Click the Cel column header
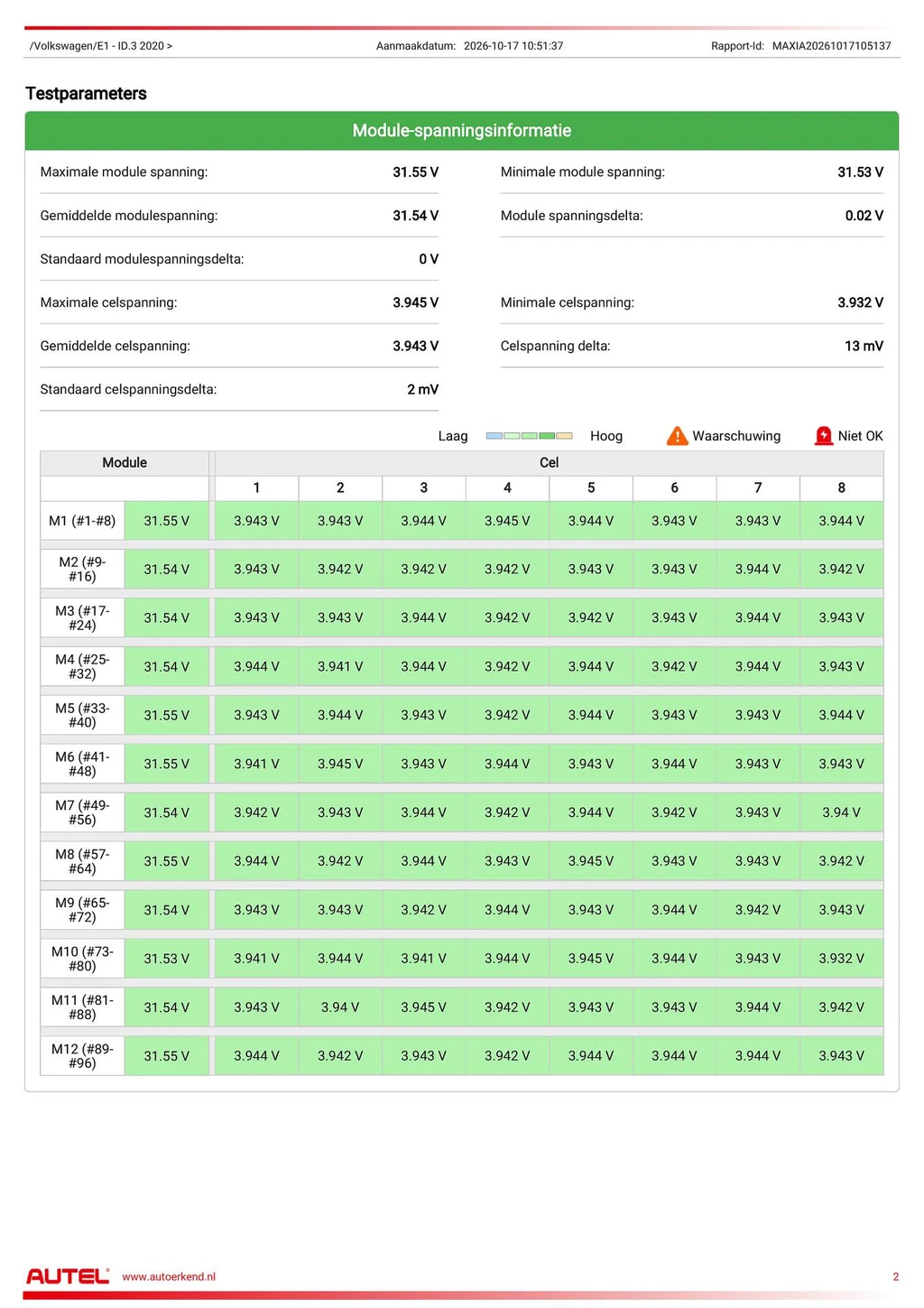 click(x=549, y=462)
